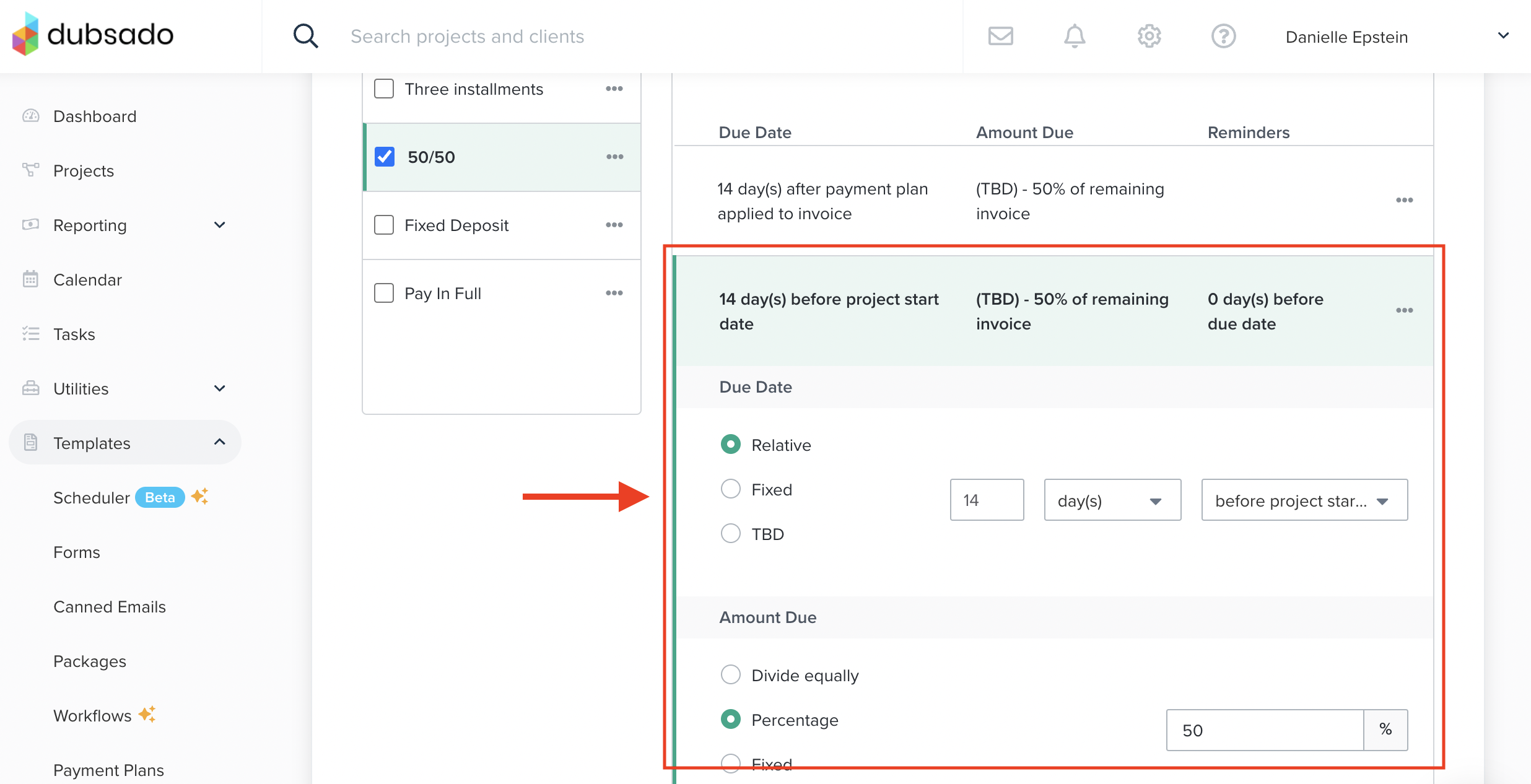Open the notifications bell
The height and width of the screenshot is (784, 1531).
point(1075,36)
